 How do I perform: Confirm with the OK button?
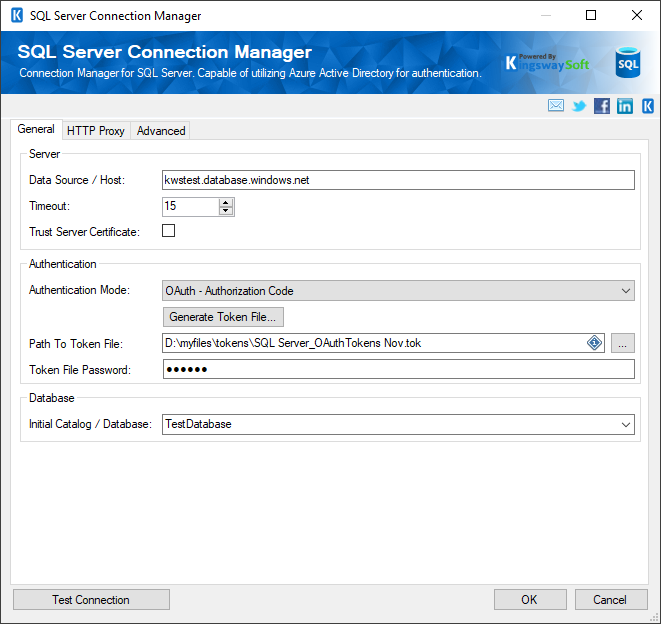[x=530, y=600]
